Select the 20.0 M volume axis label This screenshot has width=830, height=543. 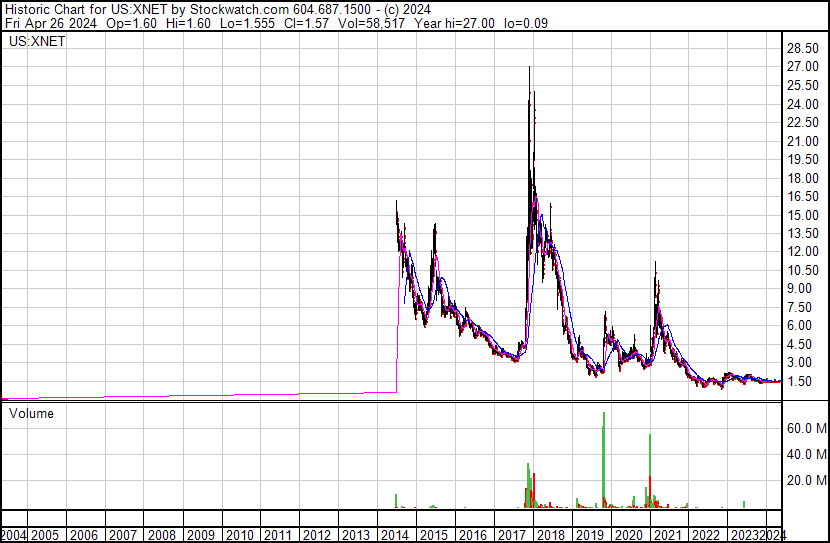point(805,480)
